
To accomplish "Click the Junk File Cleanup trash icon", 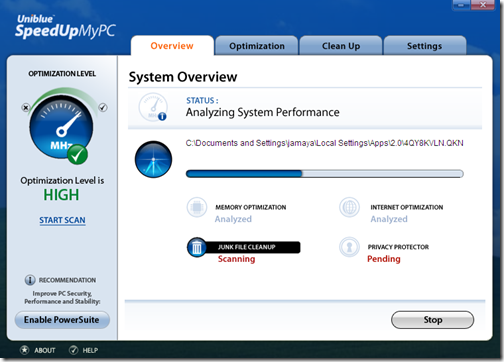I will coord(197,247).
